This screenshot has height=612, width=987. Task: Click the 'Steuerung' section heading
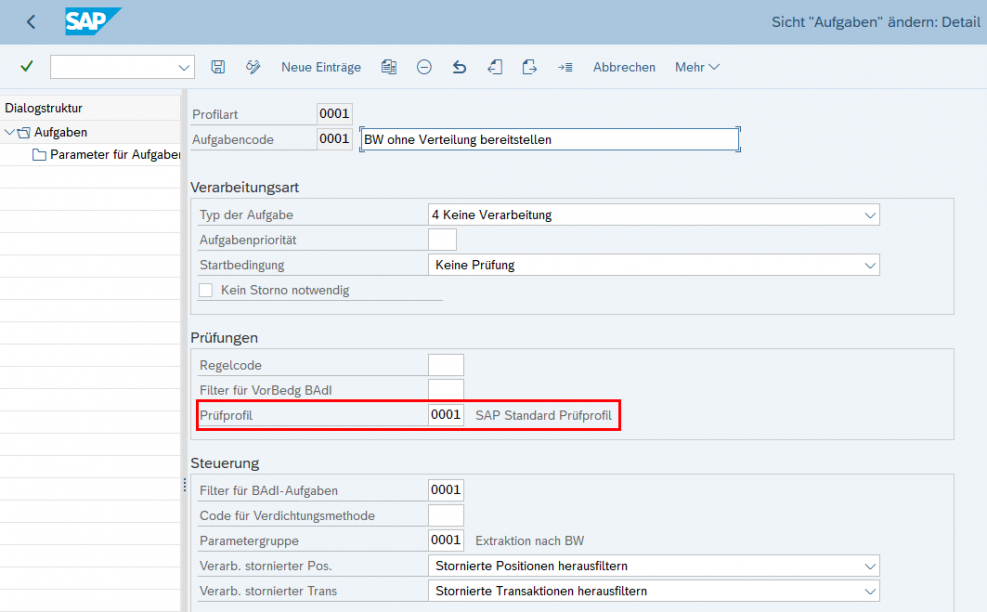click(225, 463)
